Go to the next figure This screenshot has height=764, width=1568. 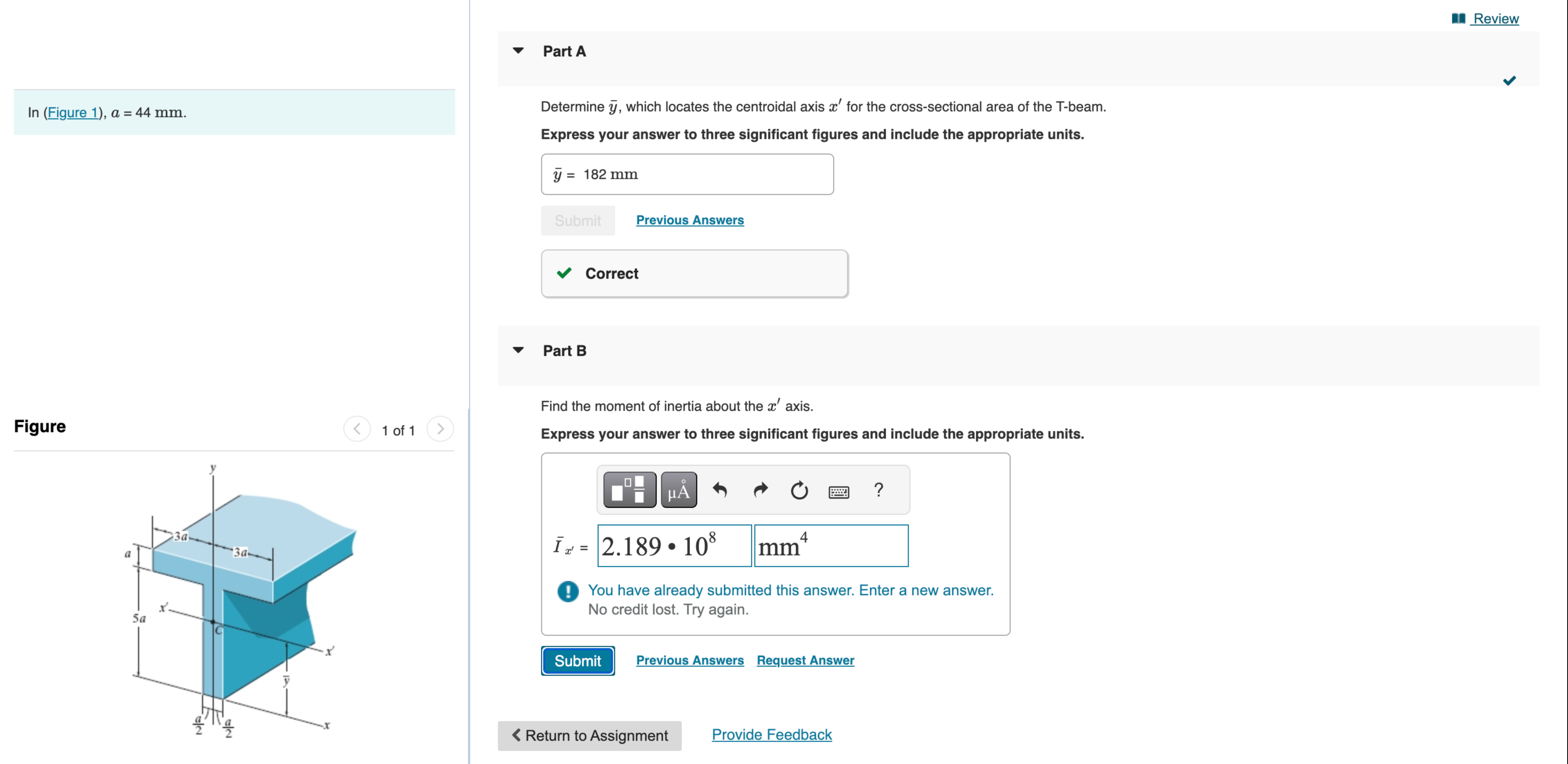point(440,429)
